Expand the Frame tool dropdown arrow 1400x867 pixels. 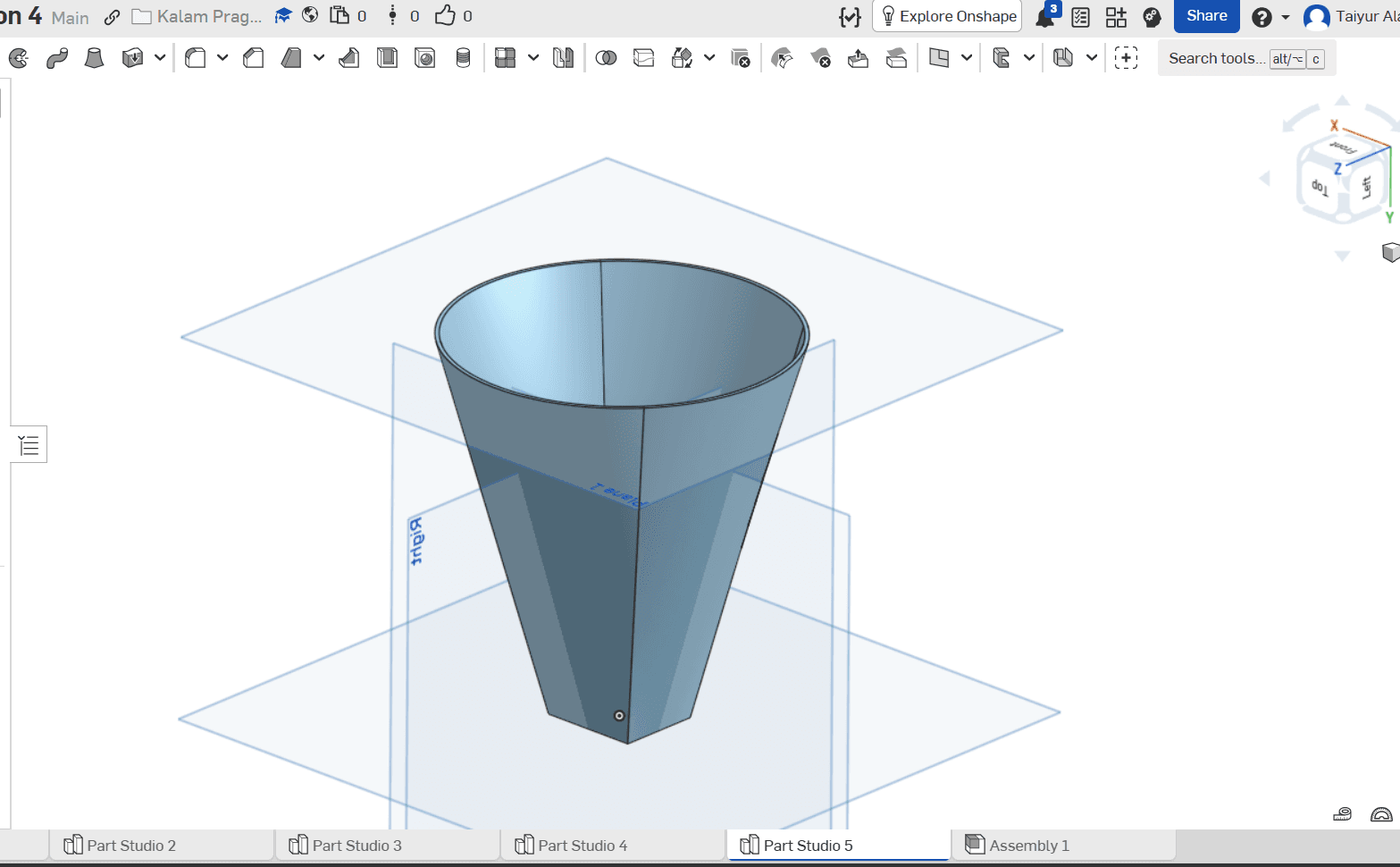1029,58
